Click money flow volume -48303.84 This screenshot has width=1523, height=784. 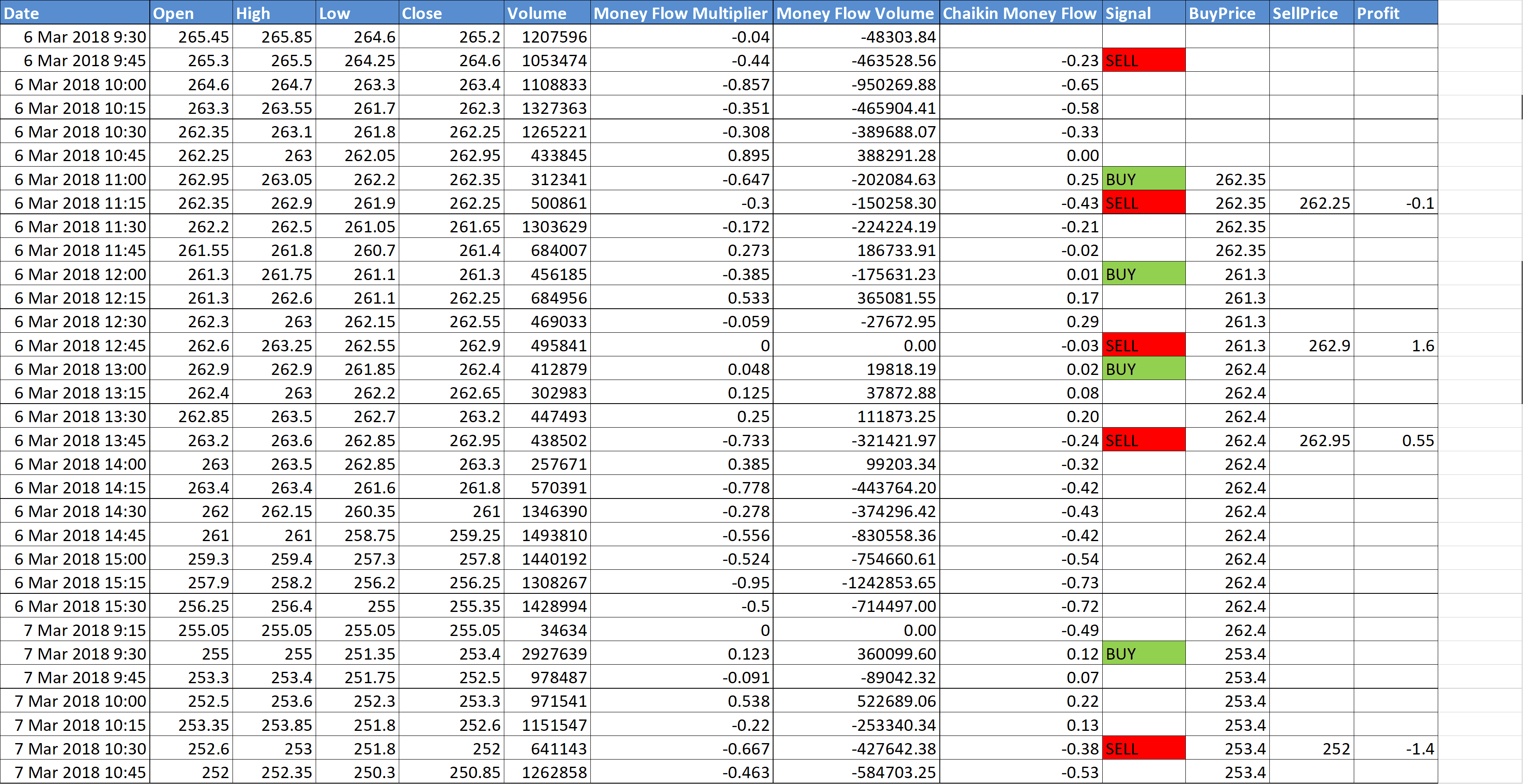pos(856,37)
